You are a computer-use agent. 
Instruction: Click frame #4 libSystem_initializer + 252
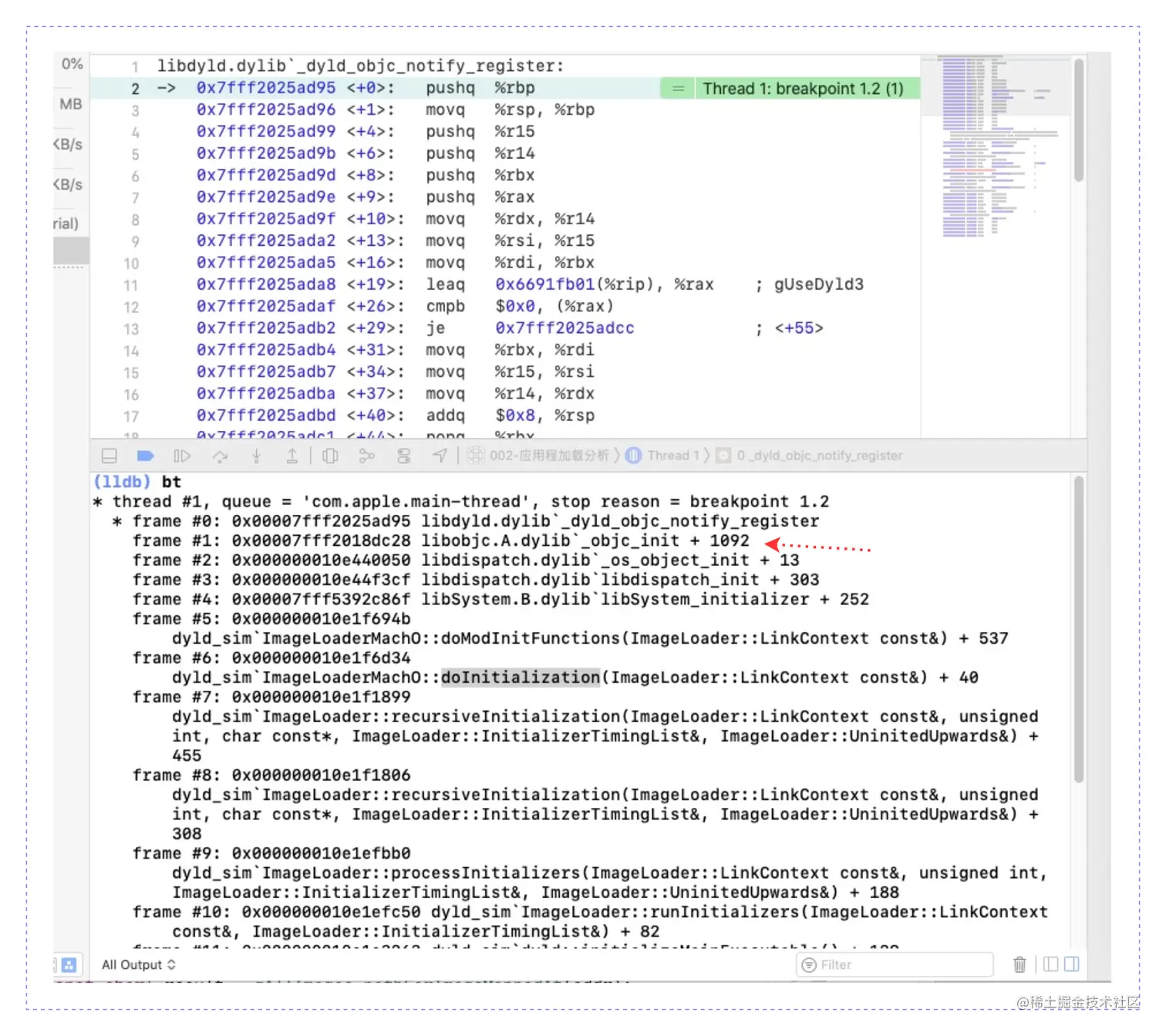[500, 599]
